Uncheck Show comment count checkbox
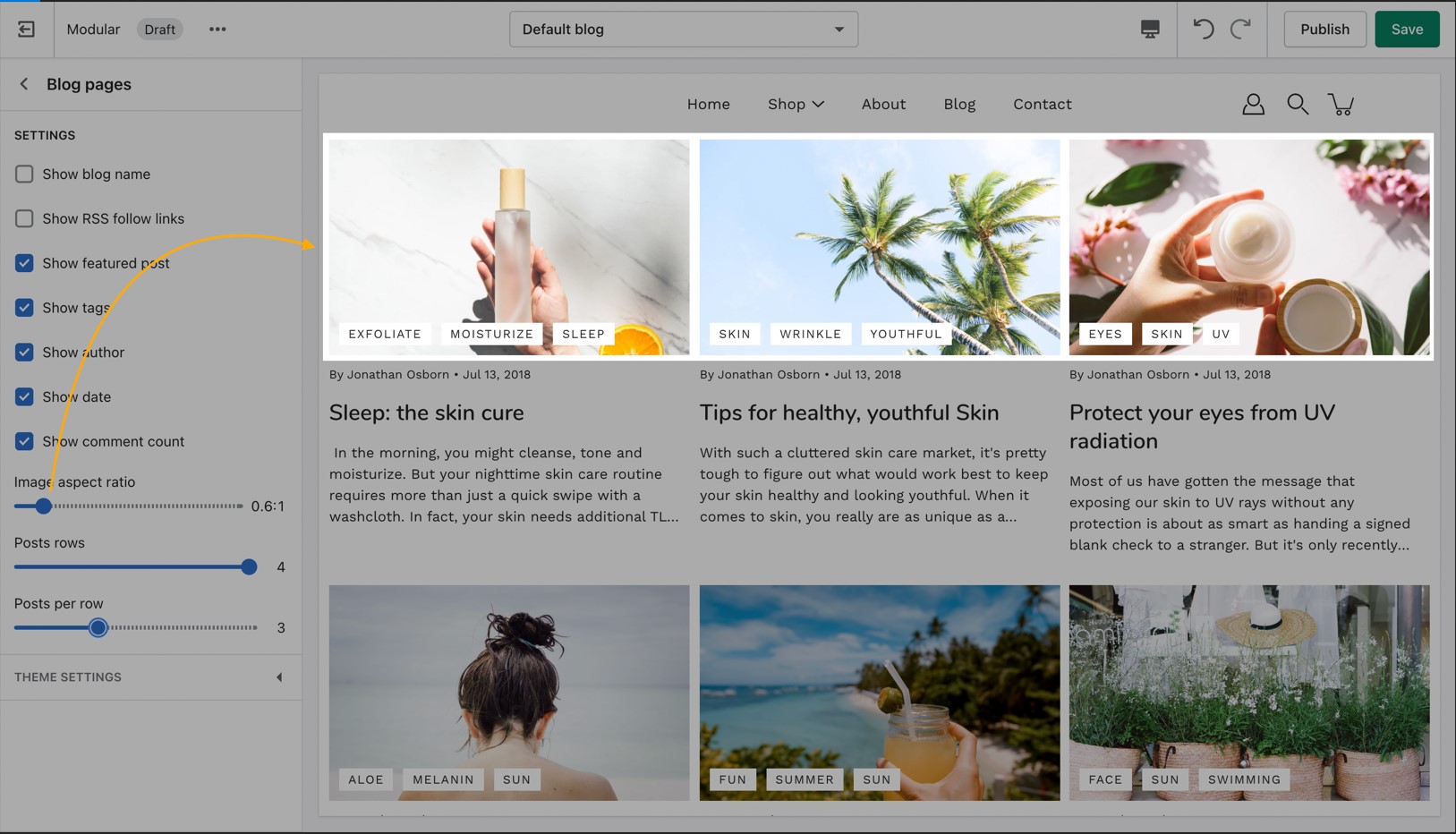The width and height of the screenshot is (1456, 834). pos(24,441)
